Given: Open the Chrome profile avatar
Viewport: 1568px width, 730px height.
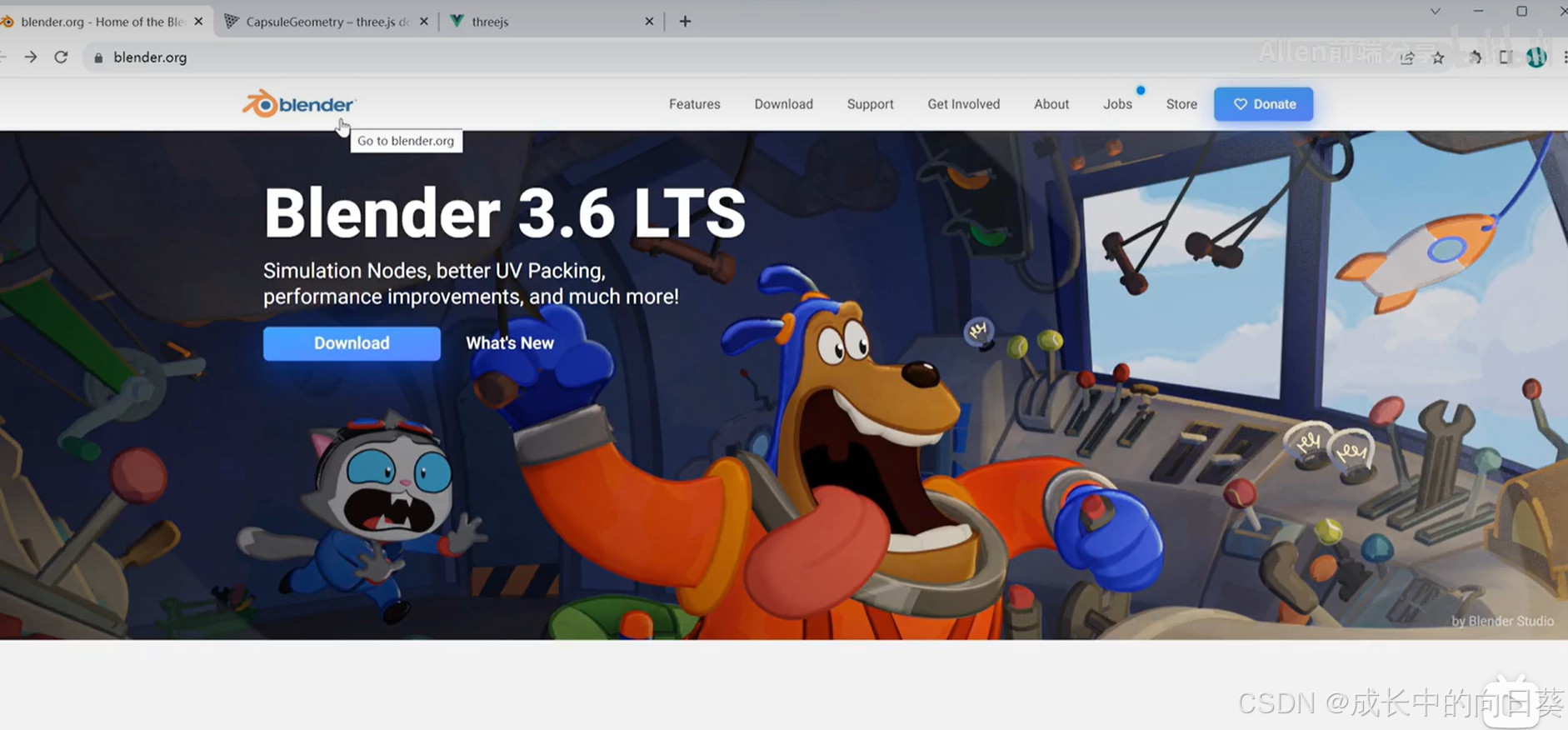Looking at the screenshot, I should tap(1536, 57).
